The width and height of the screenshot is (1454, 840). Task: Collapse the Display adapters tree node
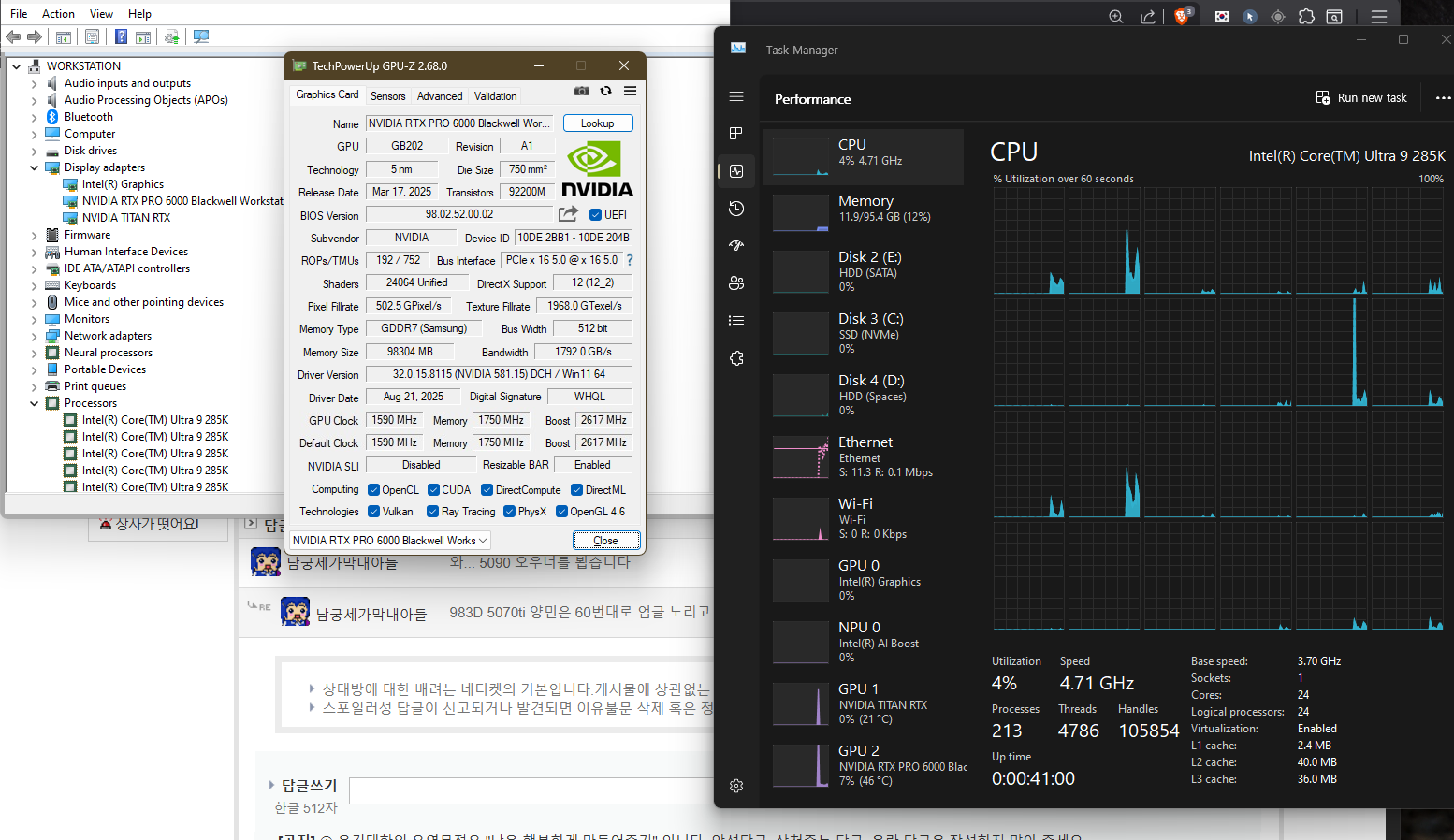[35, 168]
